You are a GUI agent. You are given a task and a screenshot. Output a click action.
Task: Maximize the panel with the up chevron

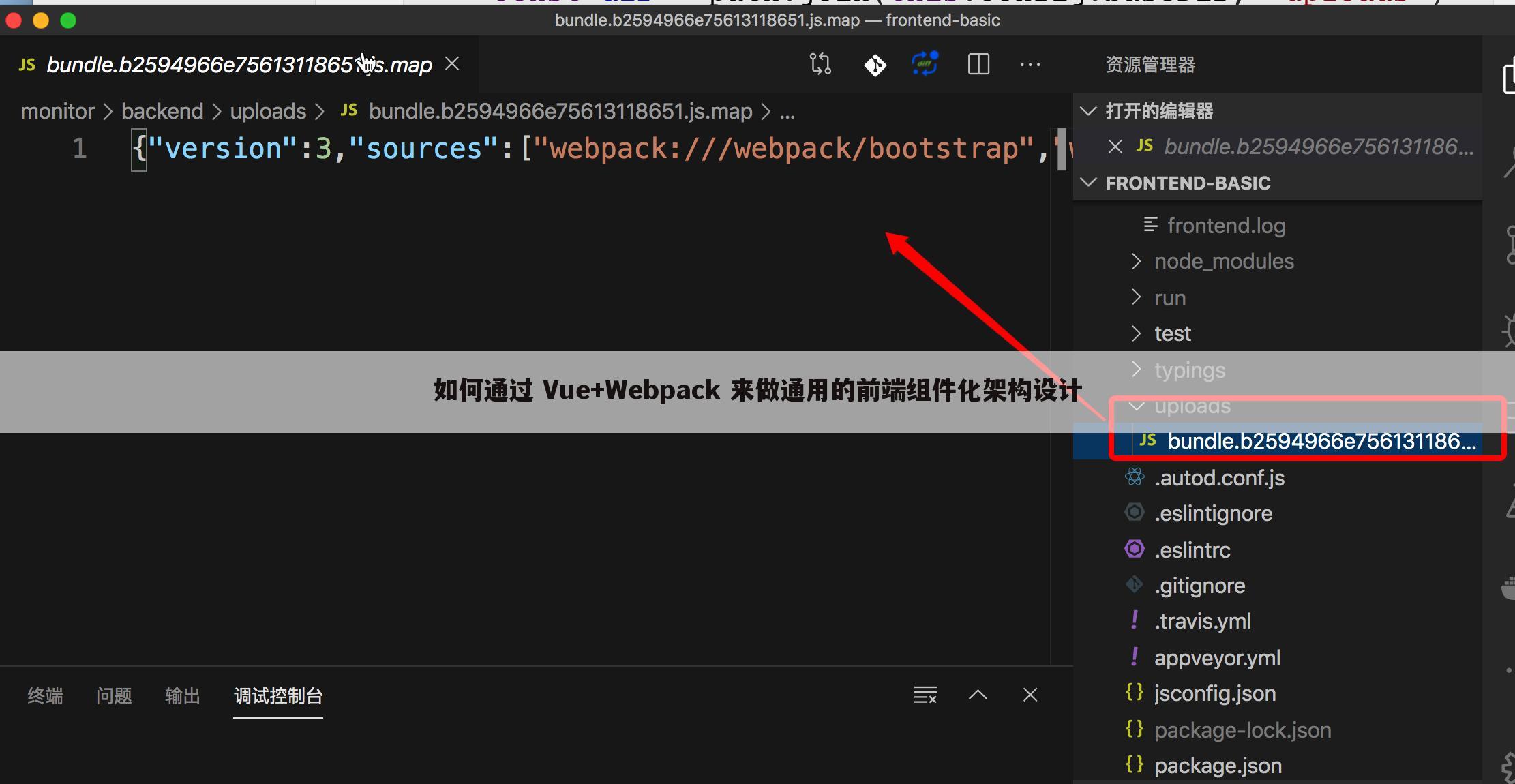978,695
